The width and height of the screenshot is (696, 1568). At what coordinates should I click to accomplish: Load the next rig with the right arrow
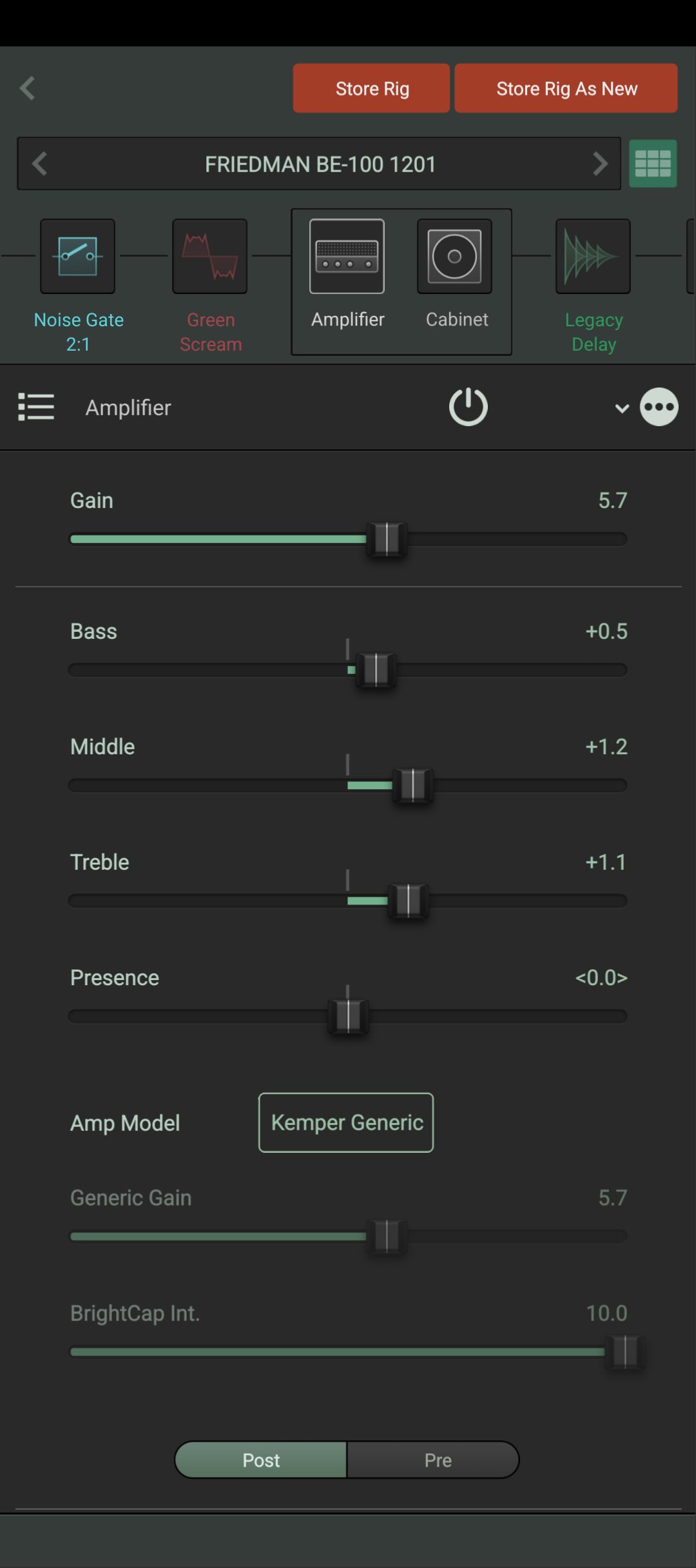[x=600, y=164]
